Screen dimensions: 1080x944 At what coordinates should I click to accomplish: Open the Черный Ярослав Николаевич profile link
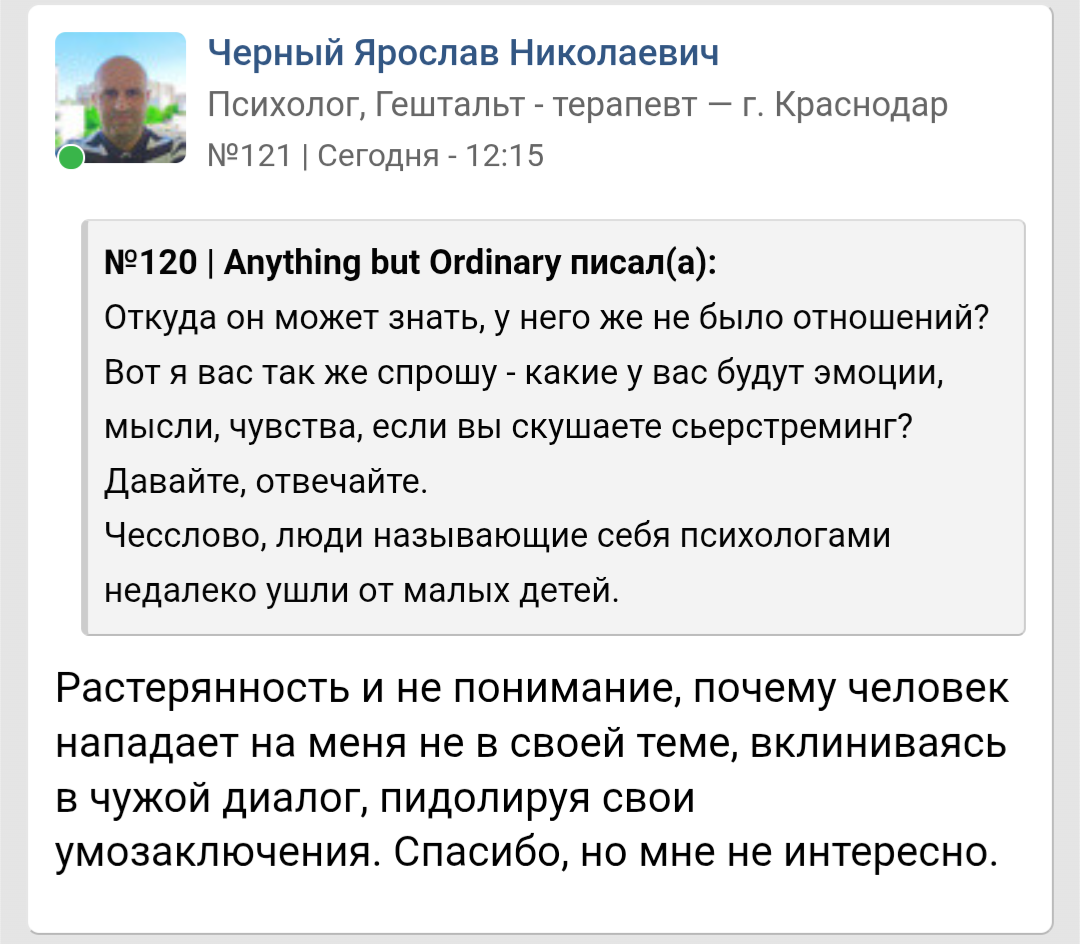tap(463, 53)
